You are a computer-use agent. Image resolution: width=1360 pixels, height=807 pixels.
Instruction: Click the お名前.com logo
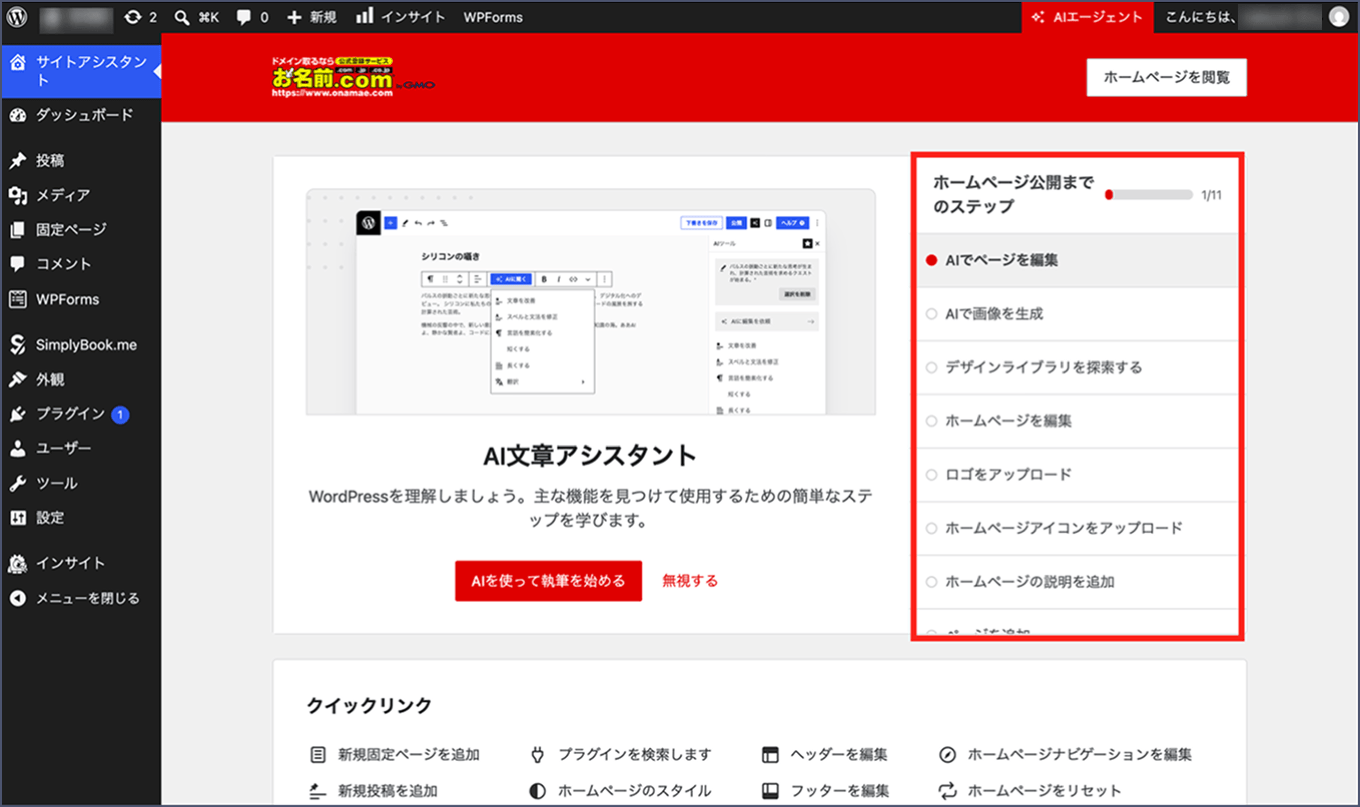[353, 77]
